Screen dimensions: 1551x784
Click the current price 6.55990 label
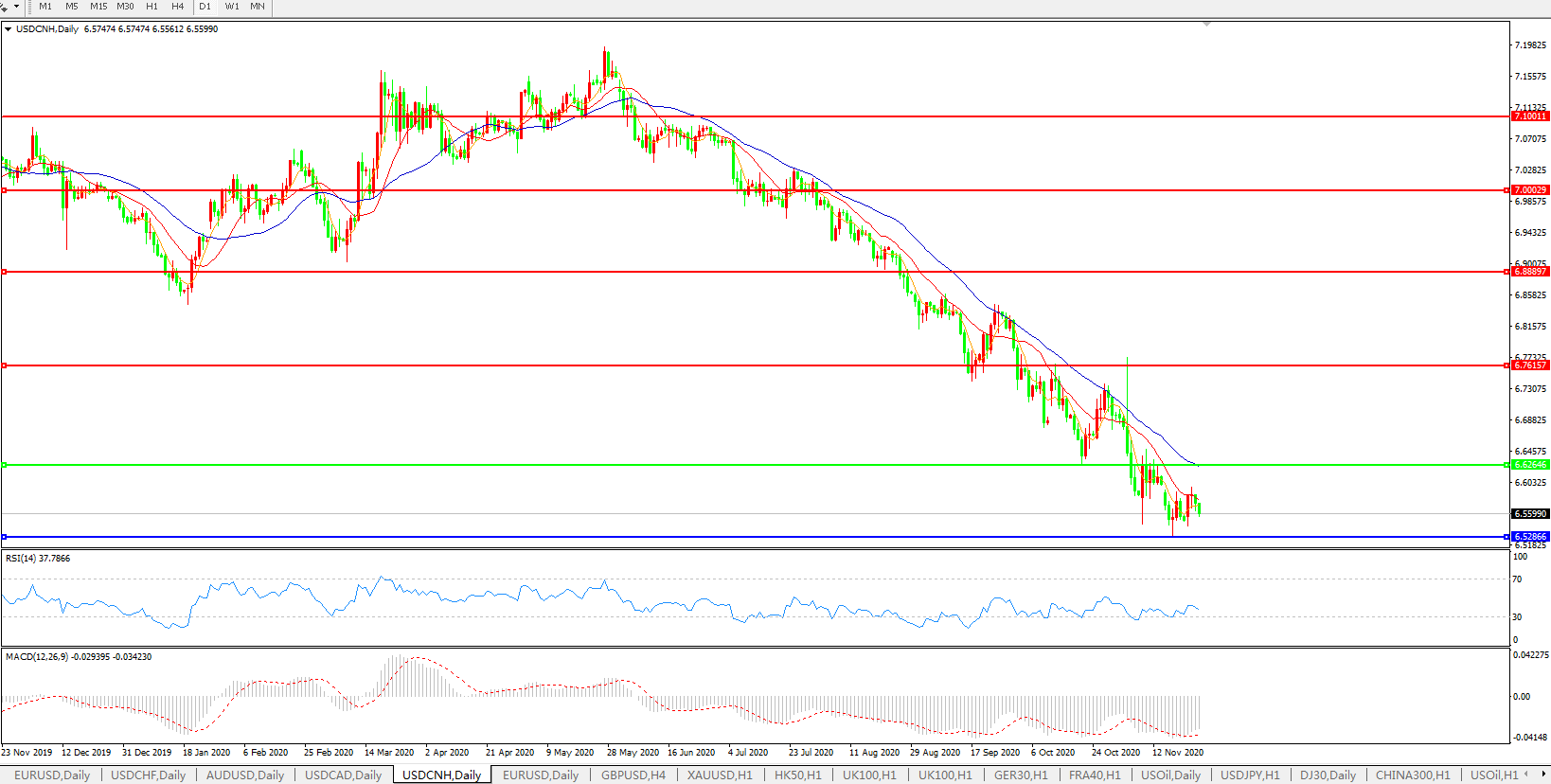point(1529,514)
